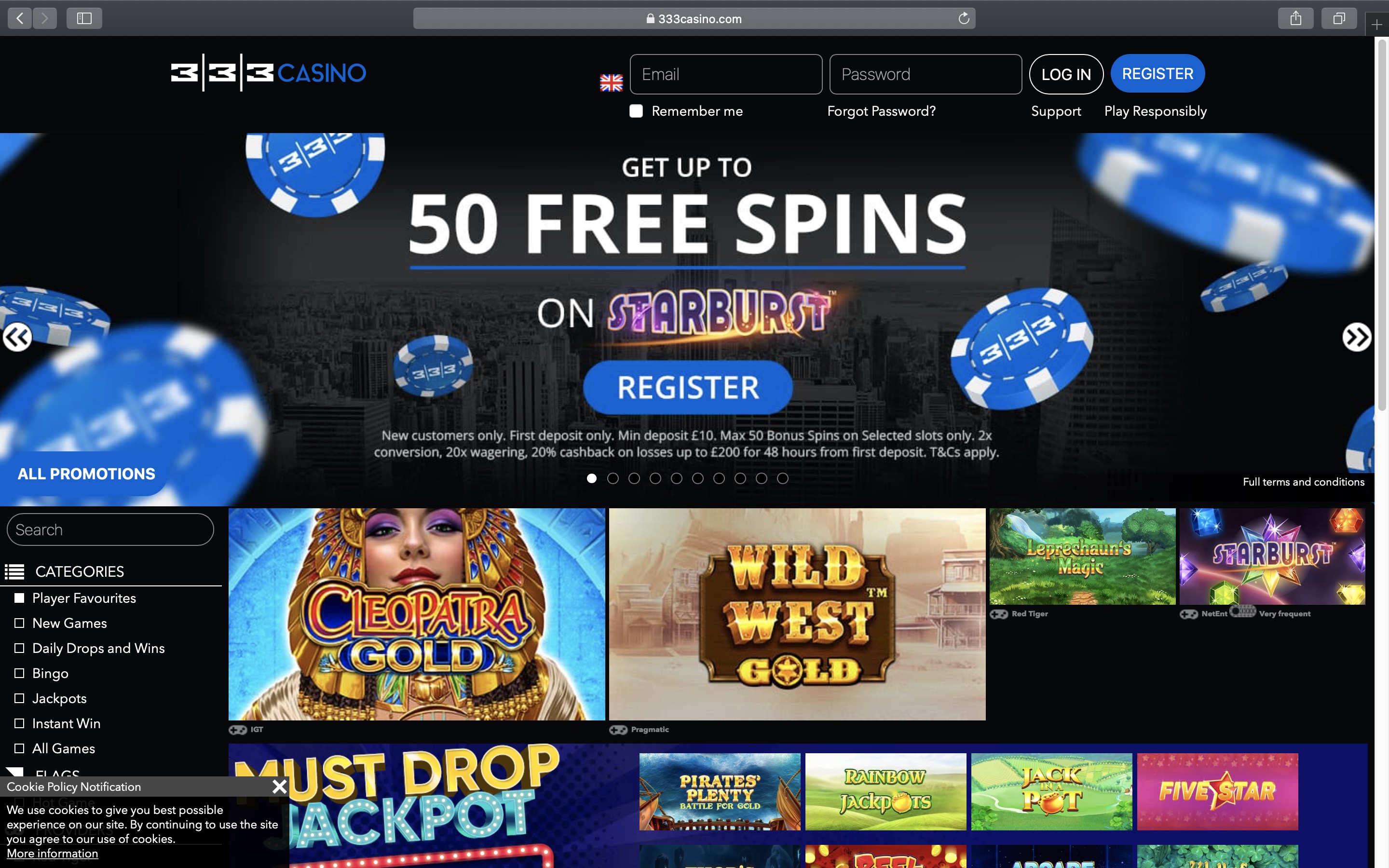The image size is (1389, 868).
Task: Go back with Safari's back arrow
Action: click(20, 18)
